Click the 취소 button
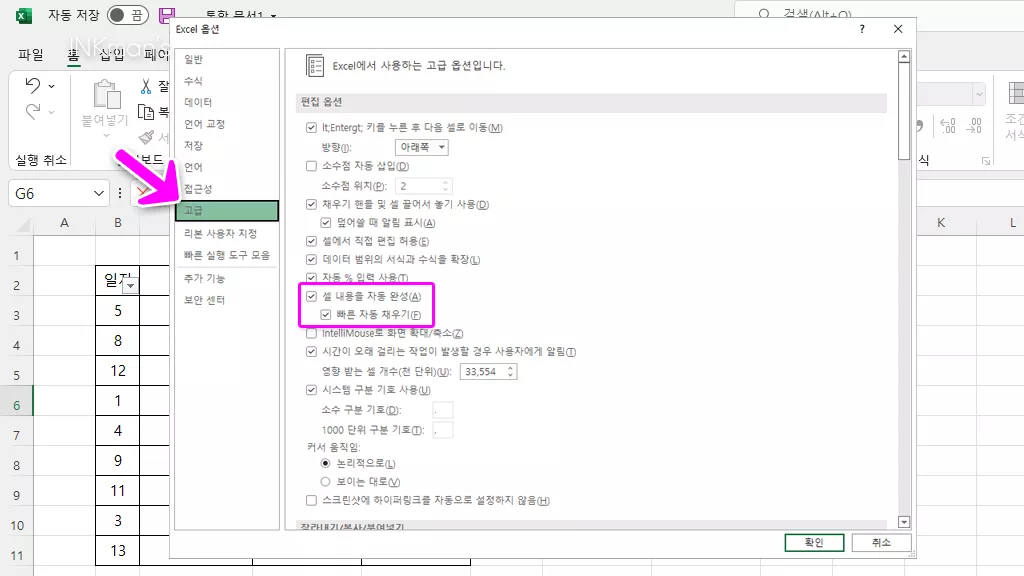Screen dimensions: 1024x576 point(882,543)
